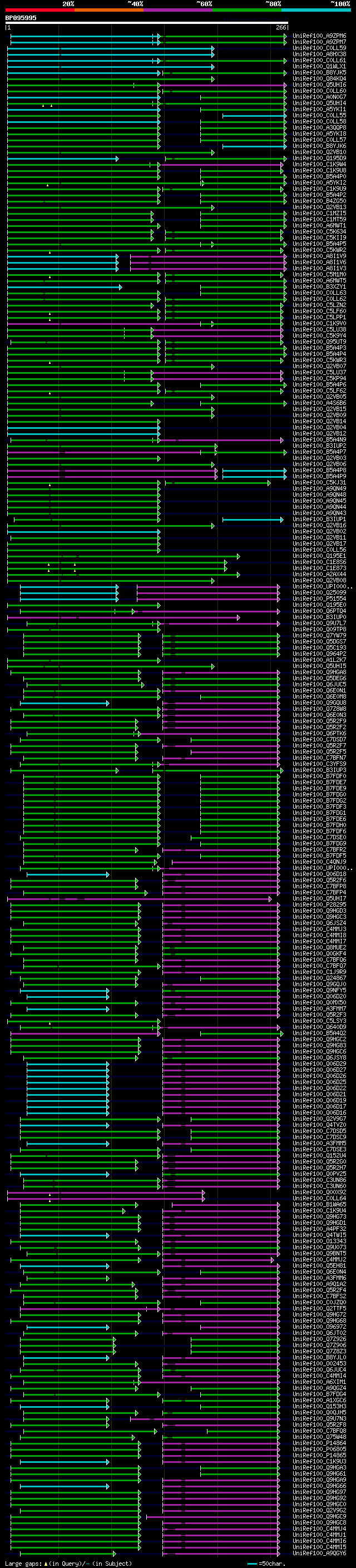Open UniRef100_B4ZG50 in the list
The height and width of the screenshot is (1568, 356).
(x=319, y=201)
